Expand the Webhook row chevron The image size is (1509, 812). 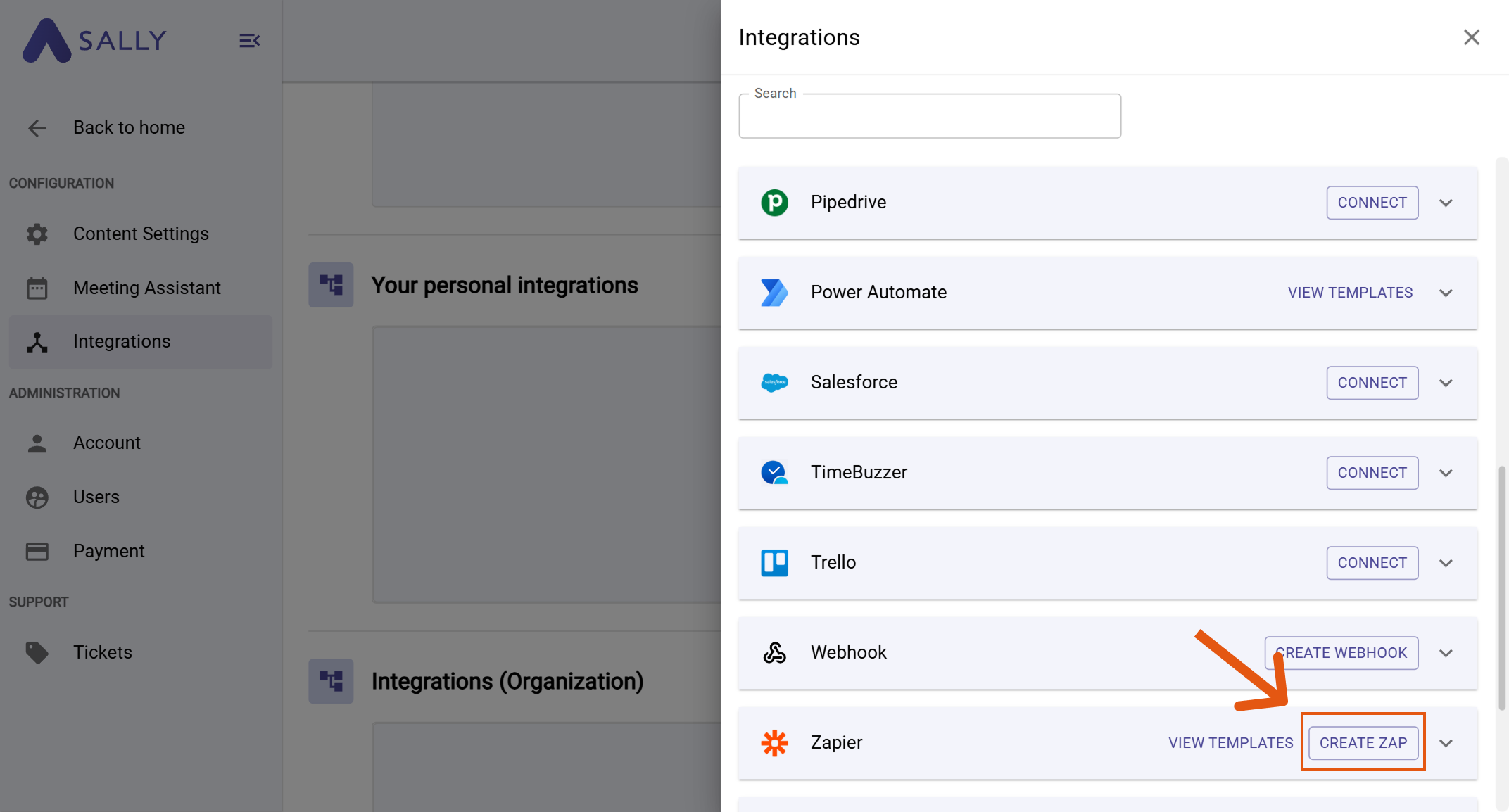1446,653
